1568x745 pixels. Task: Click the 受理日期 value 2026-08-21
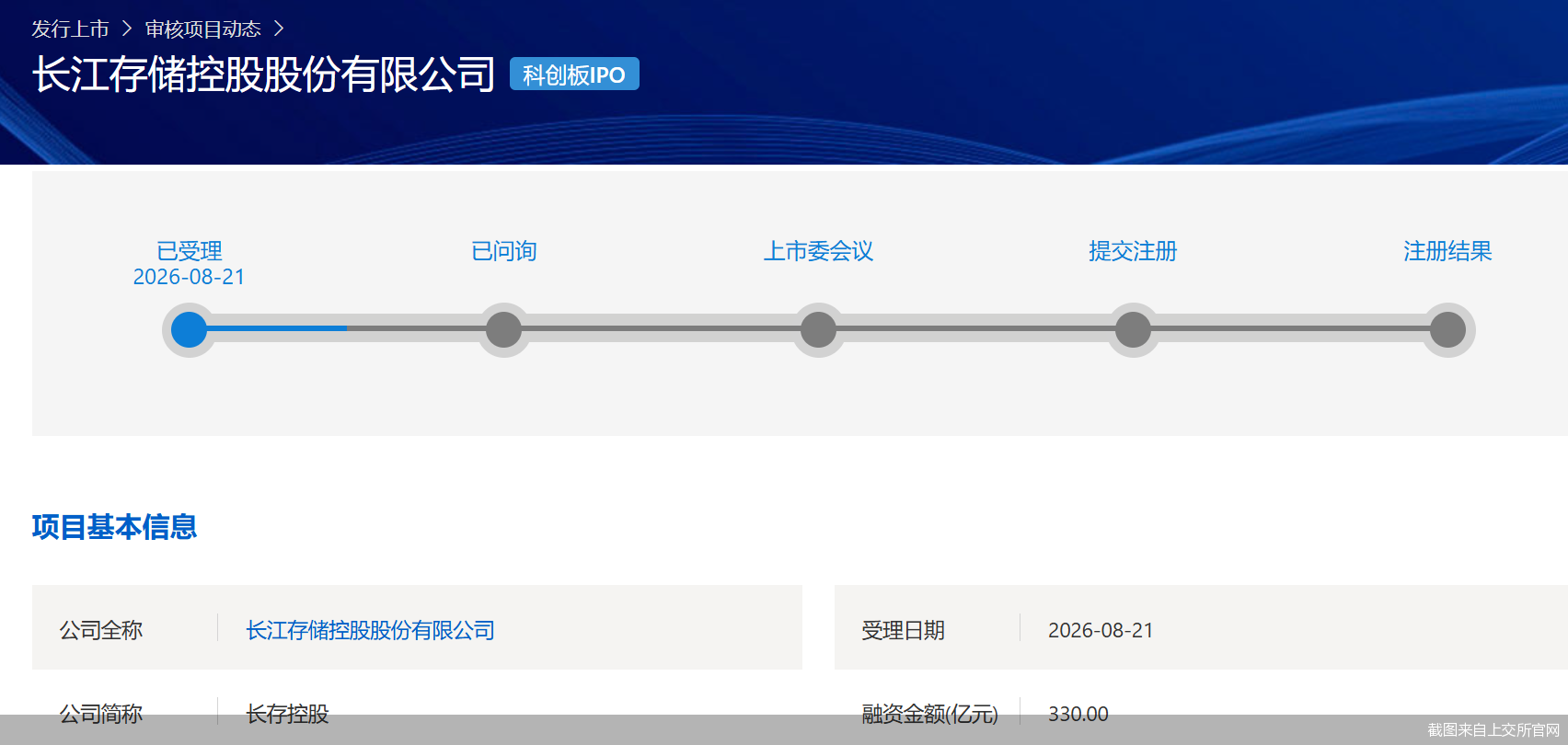pos(1101,630)
